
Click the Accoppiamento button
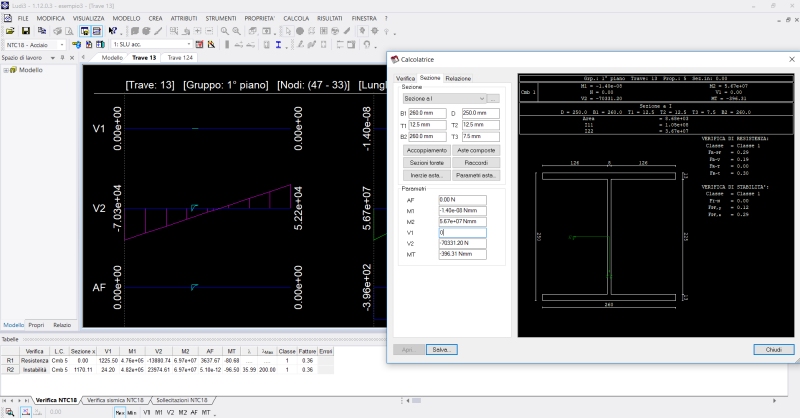click(x=426, y=150)
